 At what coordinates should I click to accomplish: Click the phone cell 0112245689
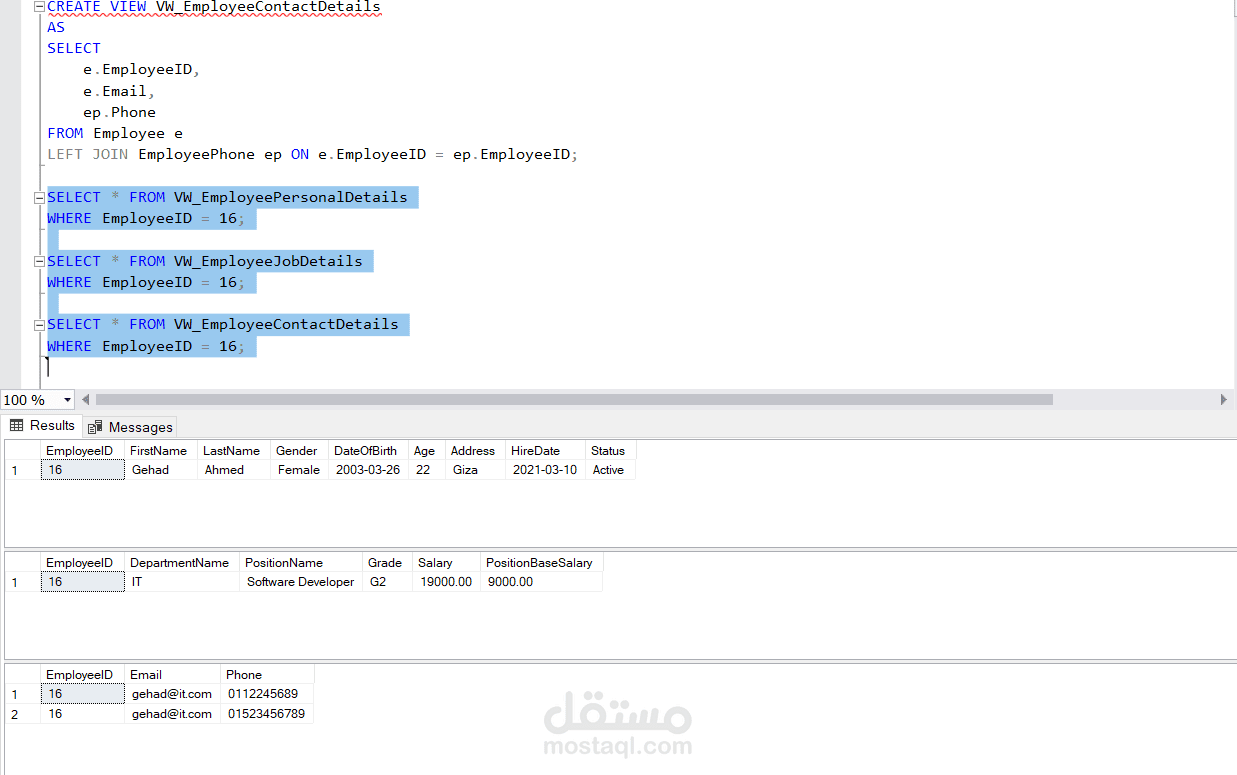tap(268, 694)
